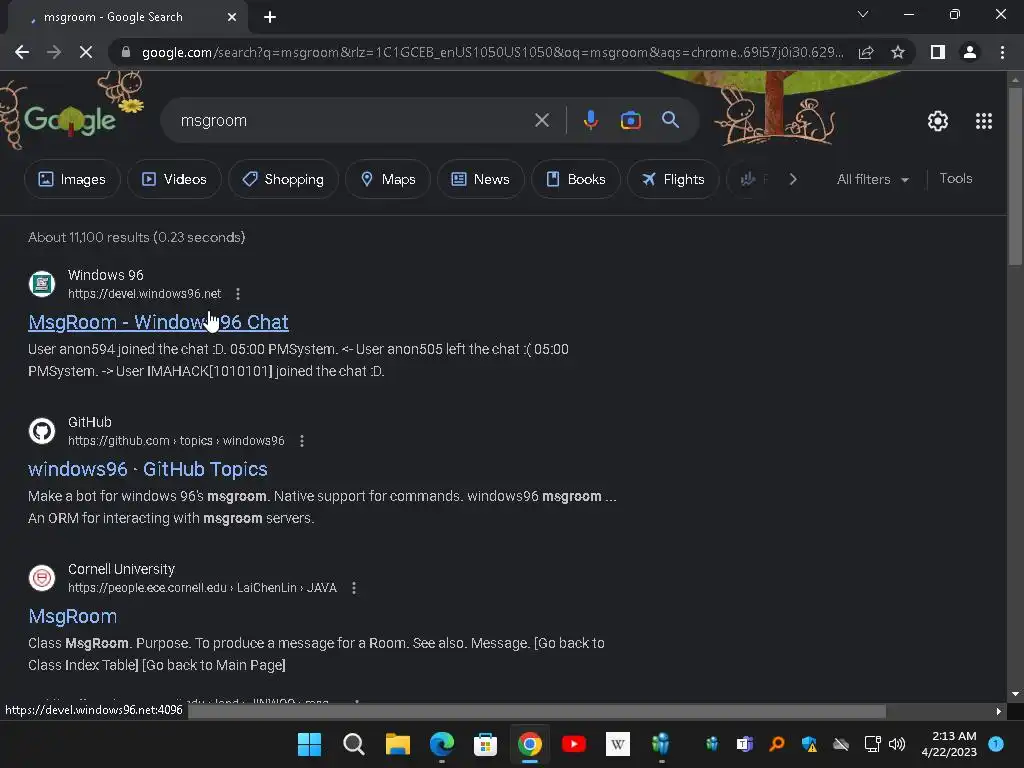Open a new browser tab
The image size is (1024, 768).
[270, 17]
